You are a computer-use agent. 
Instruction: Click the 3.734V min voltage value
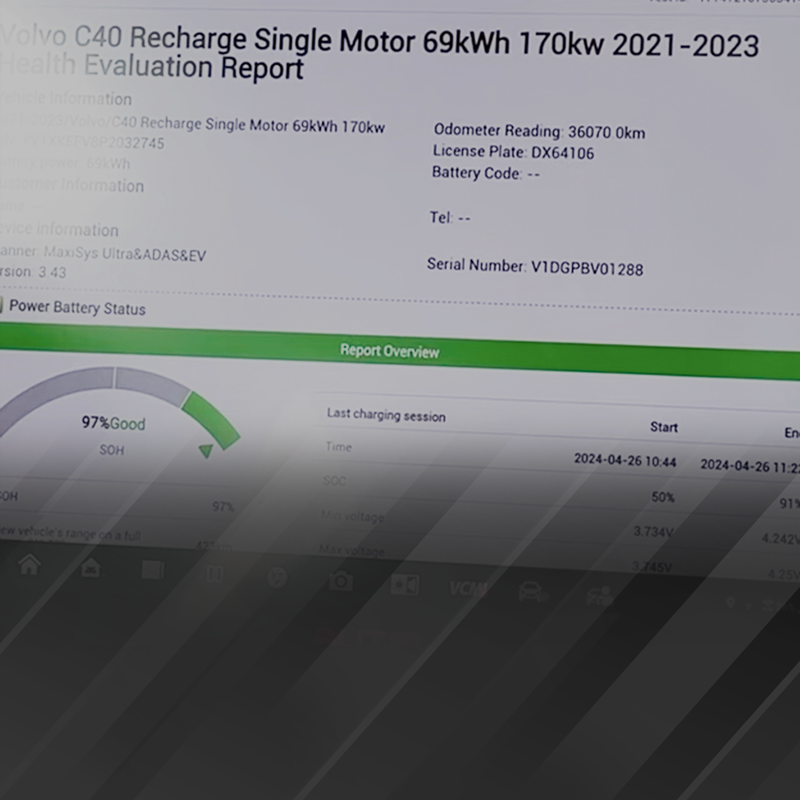654,532
